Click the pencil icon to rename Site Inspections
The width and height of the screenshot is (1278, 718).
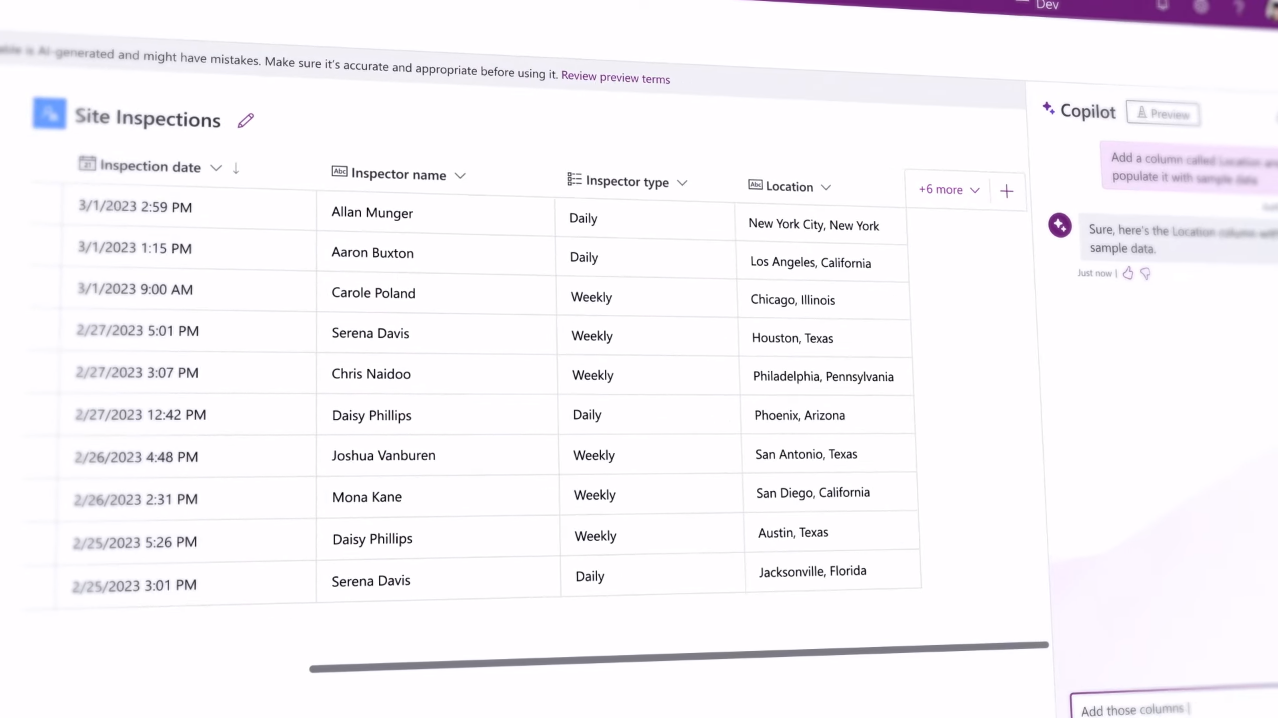tap(245, 120)
